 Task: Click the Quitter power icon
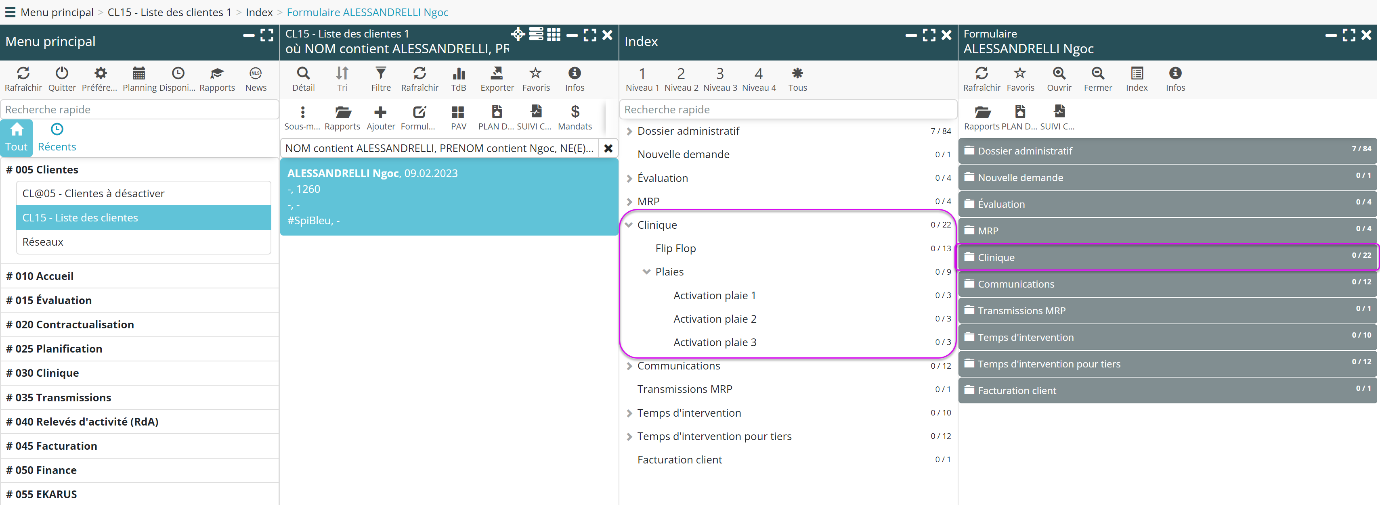coord(62,74)
